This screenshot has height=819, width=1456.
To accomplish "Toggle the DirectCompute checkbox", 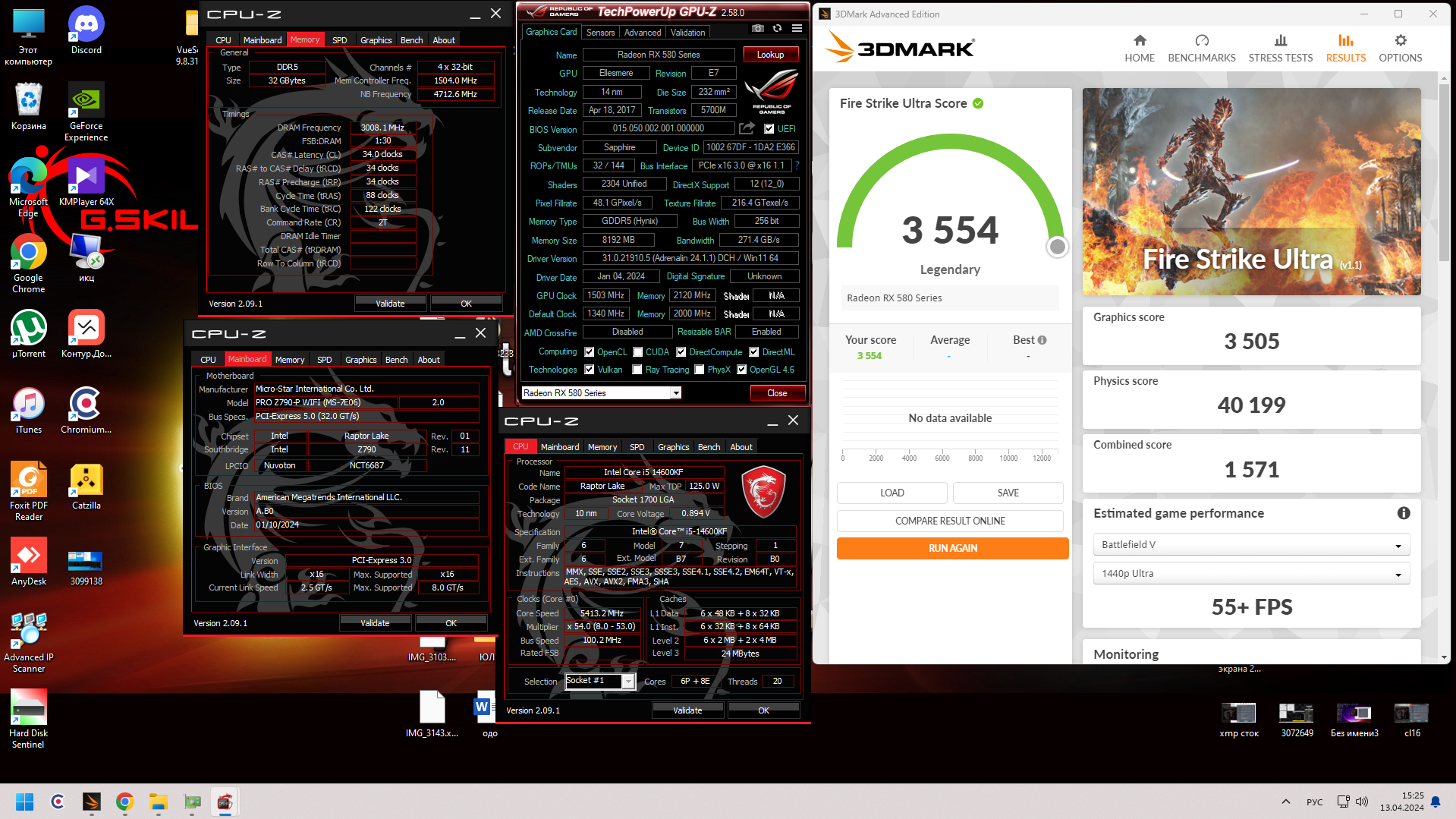I will coord(681,352).
